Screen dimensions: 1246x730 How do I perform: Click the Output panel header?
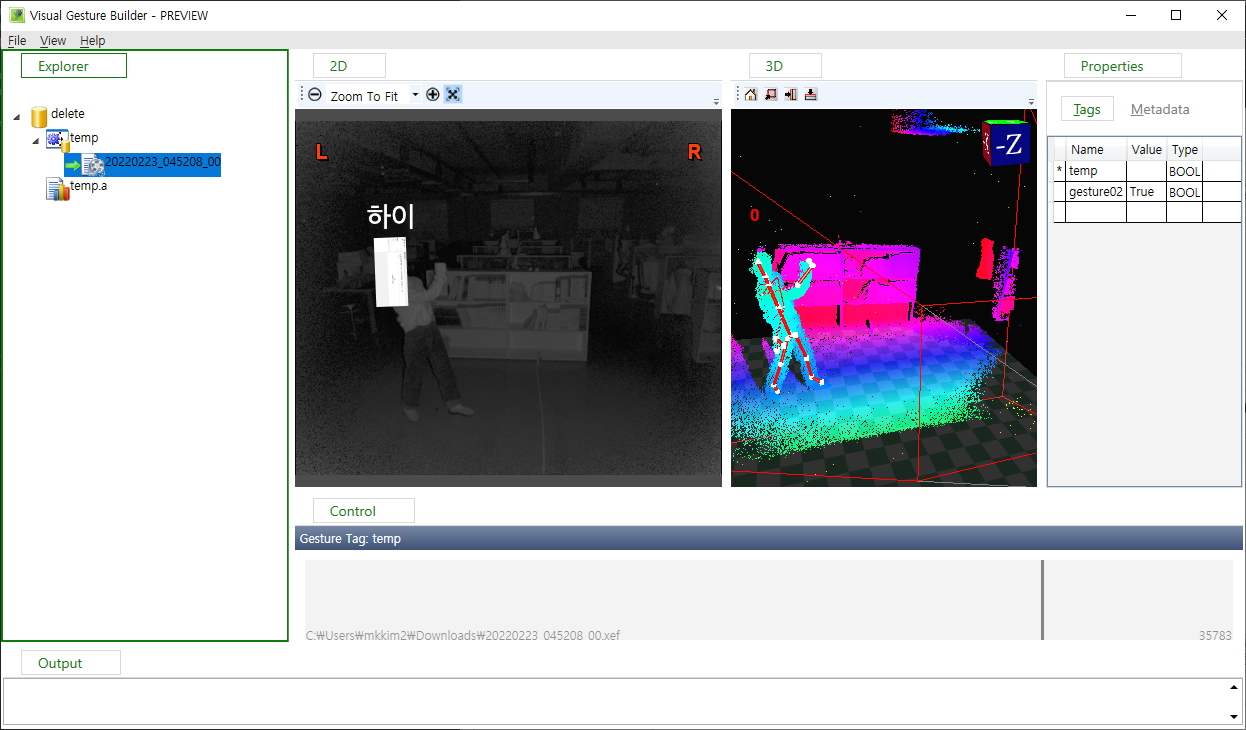point(70,663)
